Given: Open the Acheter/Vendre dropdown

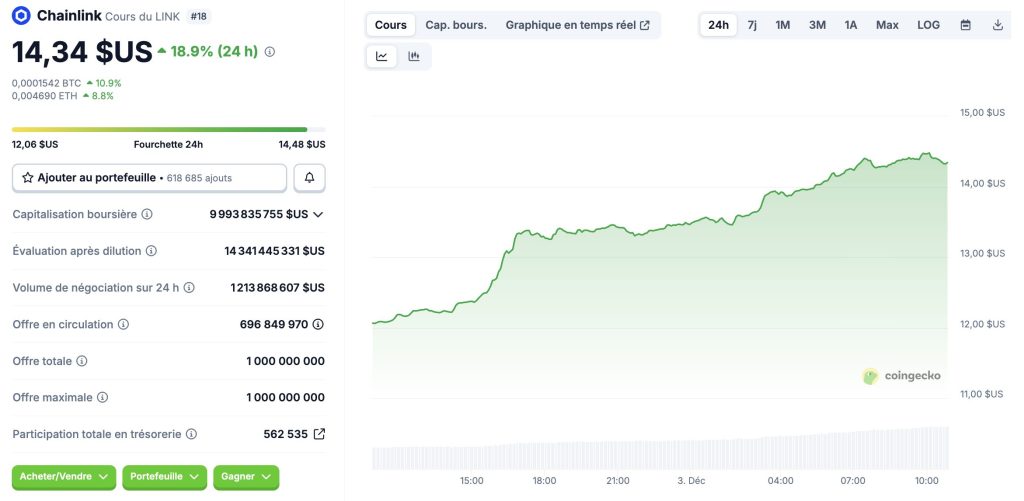Looking at the screenshot, I should coord(64,478).
